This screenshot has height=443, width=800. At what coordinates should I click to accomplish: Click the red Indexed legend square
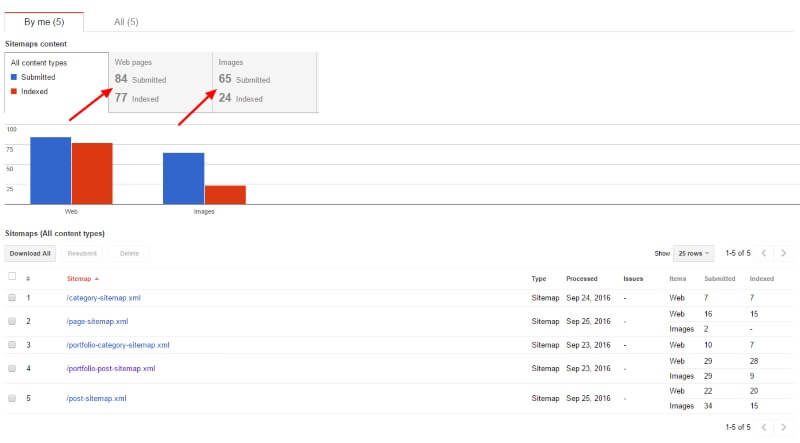click(14, 91)
